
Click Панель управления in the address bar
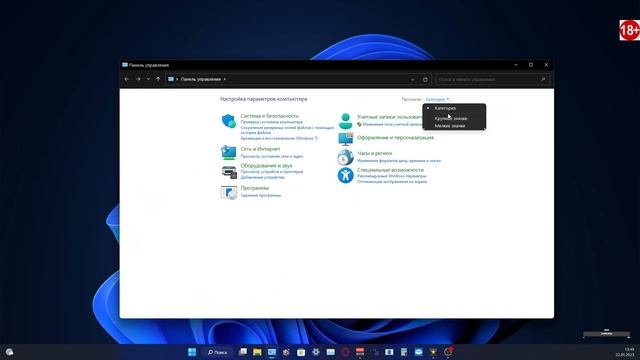[x=200, y=79]
